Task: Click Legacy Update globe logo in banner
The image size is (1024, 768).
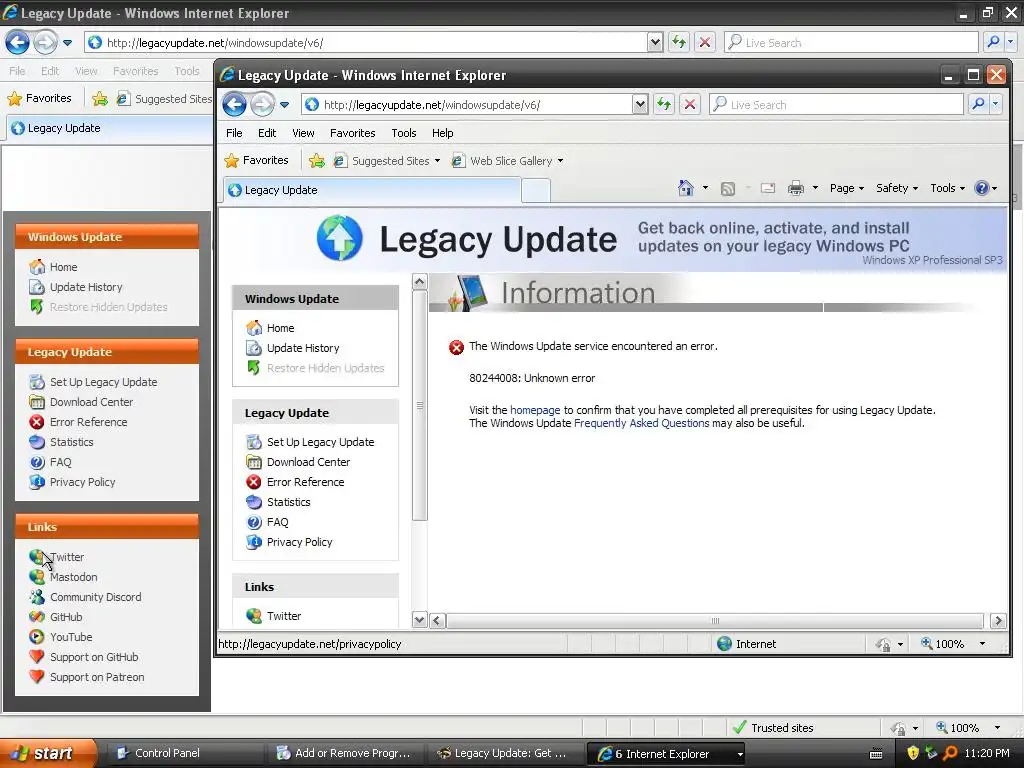Action: coord(340,238)
